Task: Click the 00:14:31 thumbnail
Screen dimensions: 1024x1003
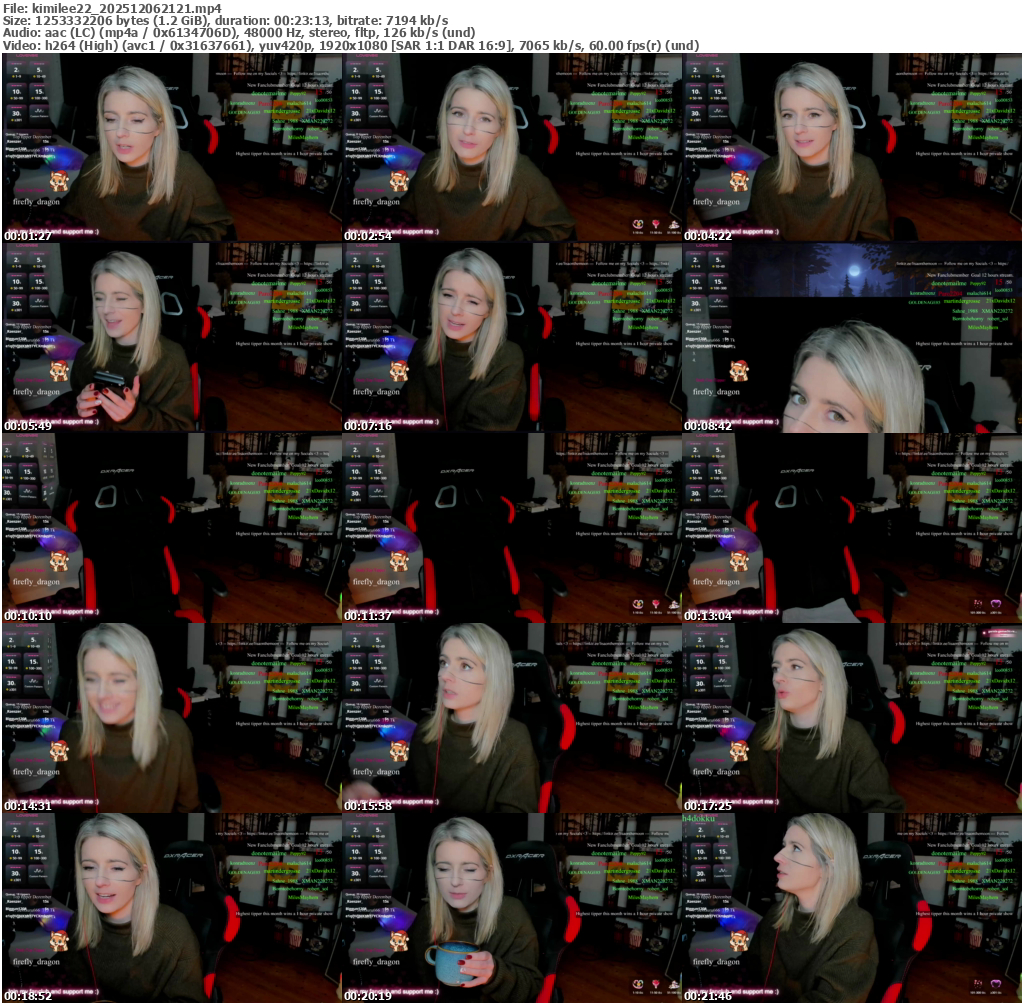Action: coord(171,717)
